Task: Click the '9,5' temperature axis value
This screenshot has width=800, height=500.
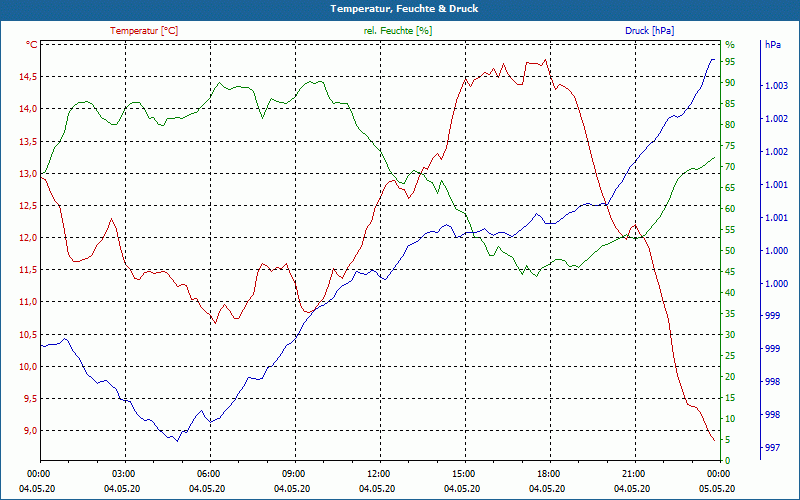Action: pos(30,399)
